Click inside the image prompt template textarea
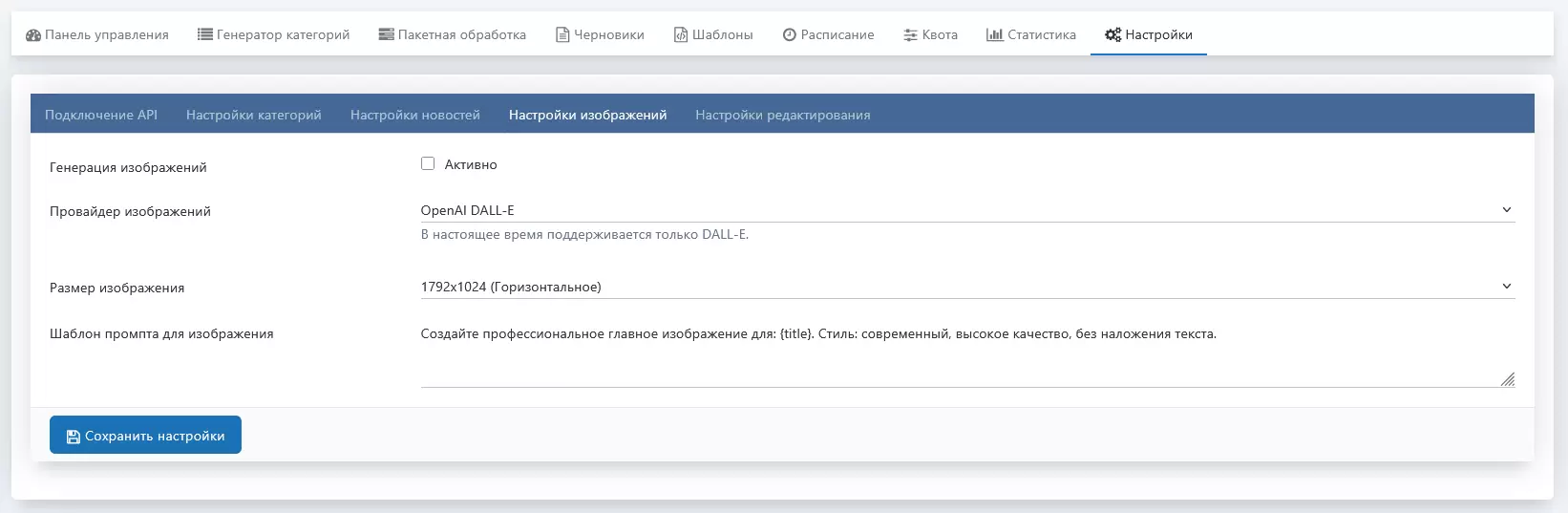The height and width of the screenshot is (513, 1568). pyautogui.click(x=955, y=353)
